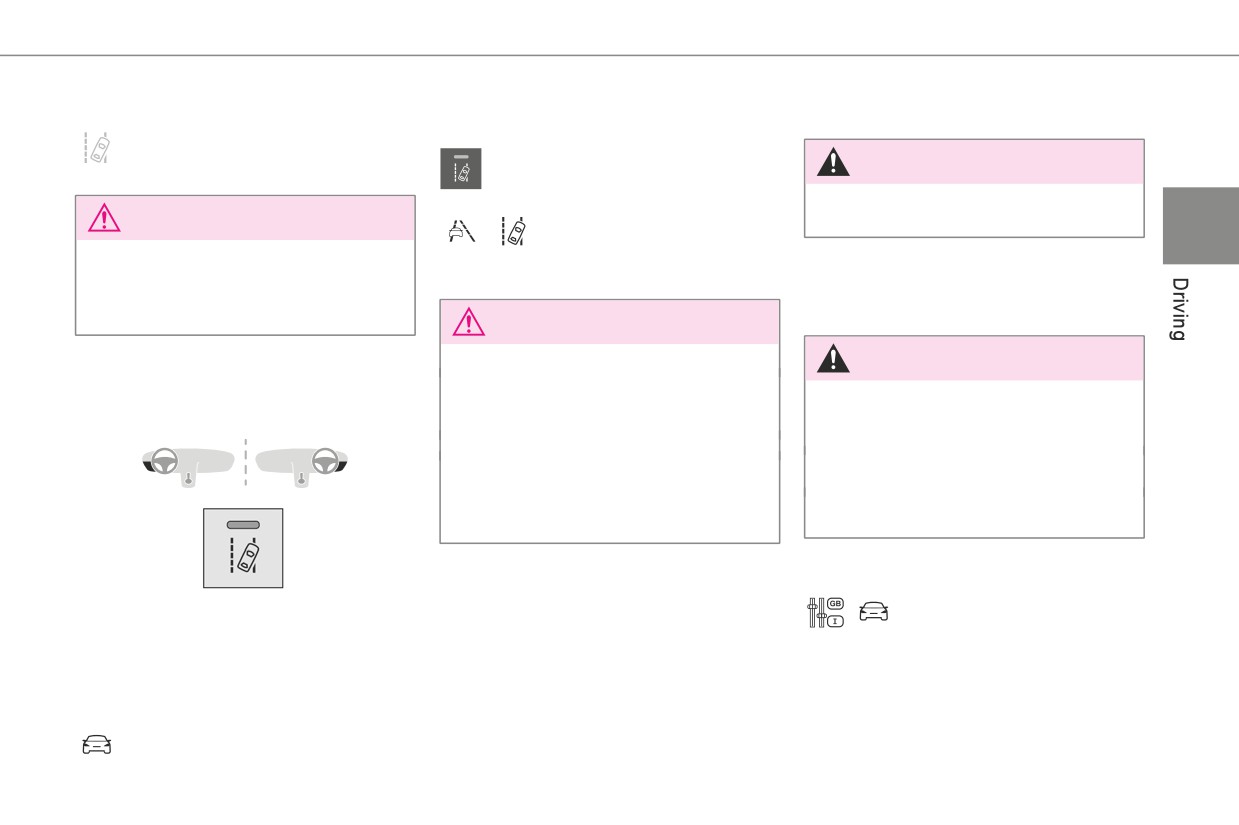
Task: Click pink warning triangle in the largest box
Action: (468, 321)
